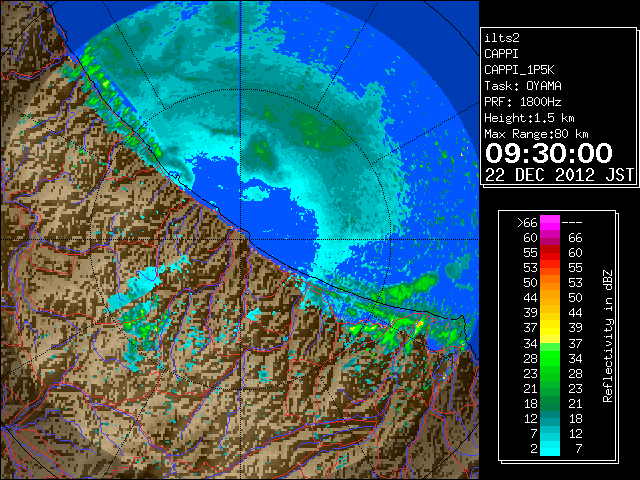
Task: Pick the bright green swatch in the 28–34 row
Action: pyautogui.click(x=550, y=359)
